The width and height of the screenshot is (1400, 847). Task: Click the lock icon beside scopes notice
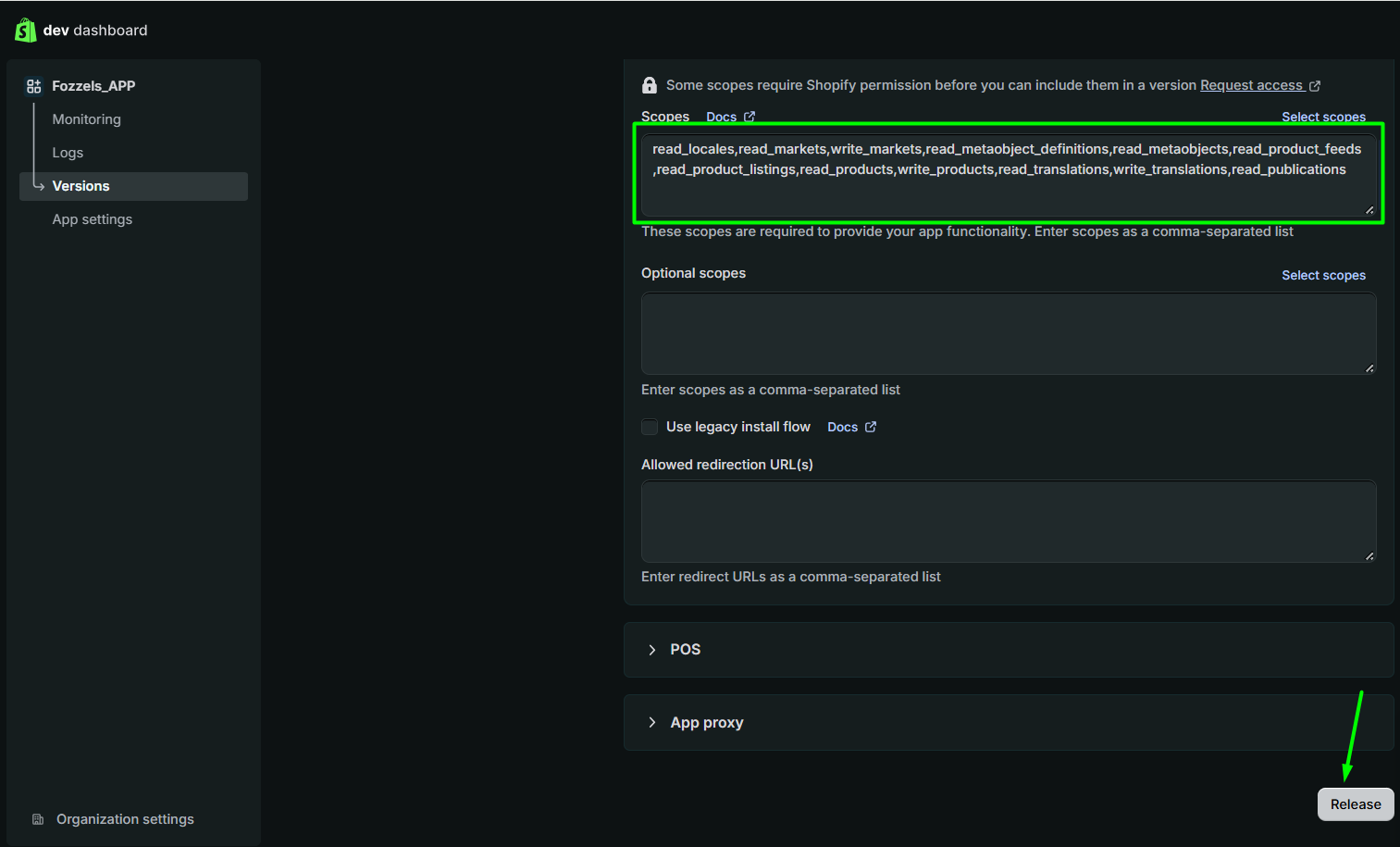coord(650,85)
